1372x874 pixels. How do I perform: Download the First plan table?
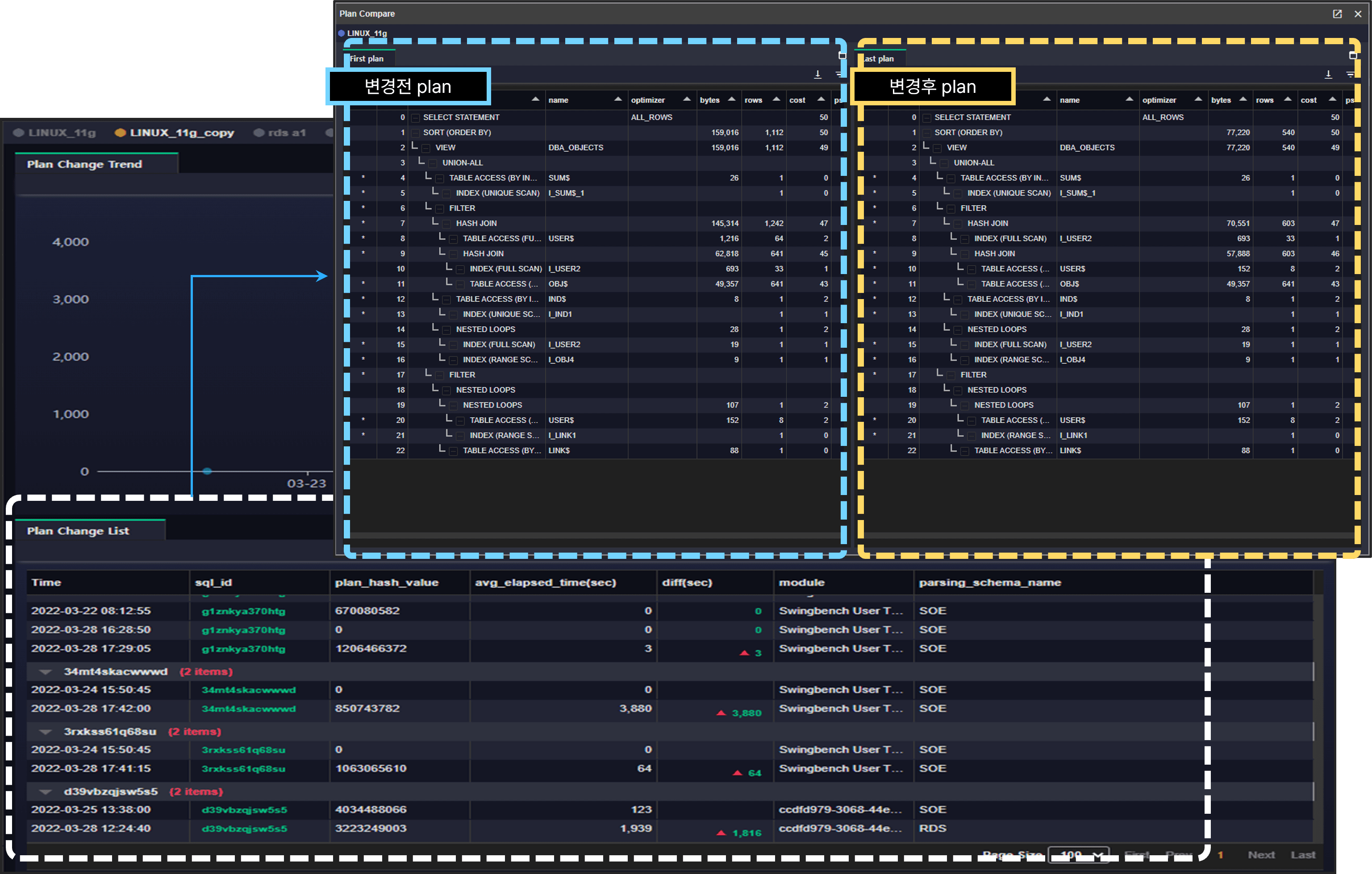pyautogui.click(x=817, y=74)
